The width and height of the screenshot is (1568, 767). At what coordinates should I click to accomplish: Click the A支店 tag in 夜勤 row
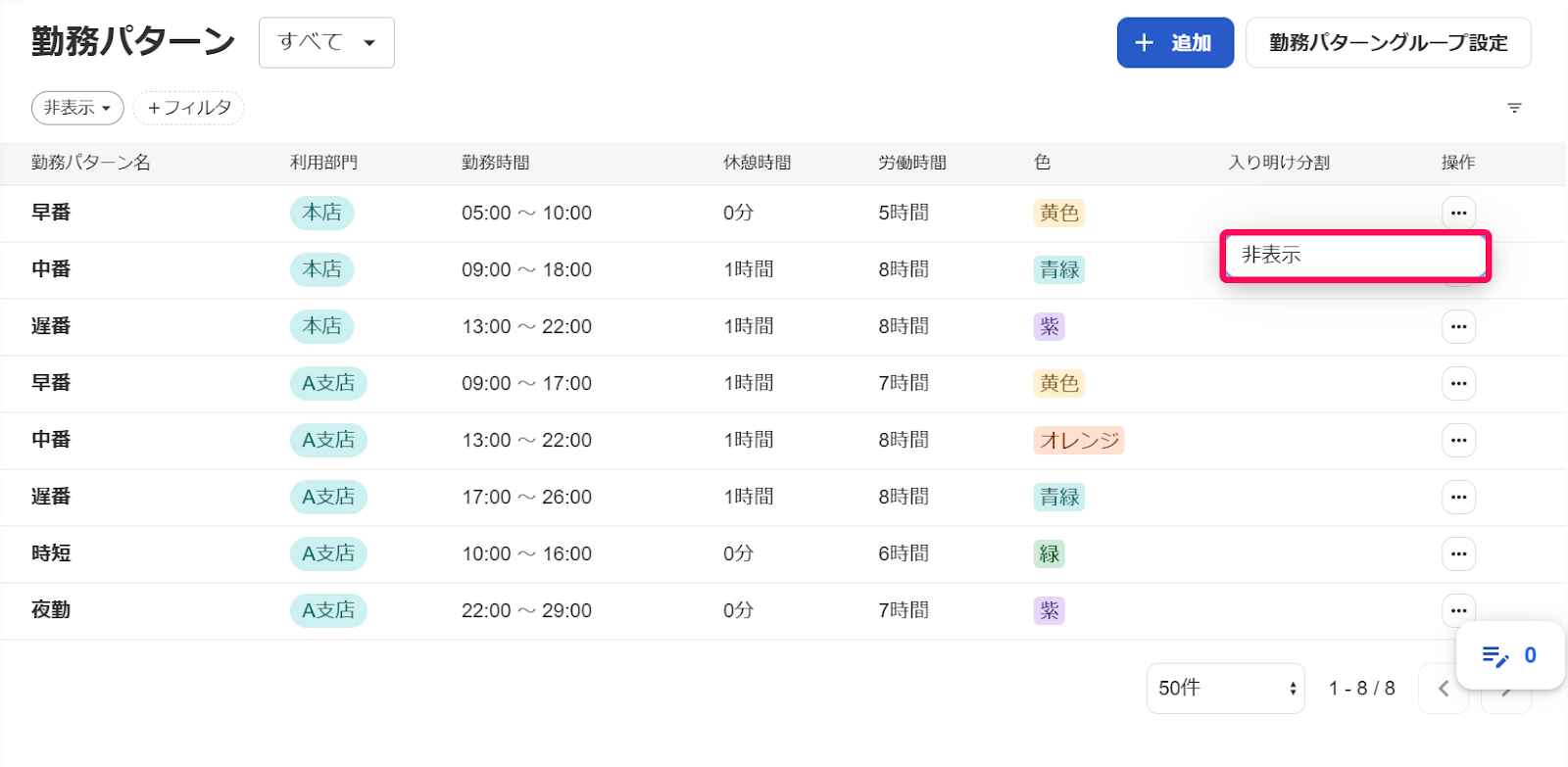[328, 610]
